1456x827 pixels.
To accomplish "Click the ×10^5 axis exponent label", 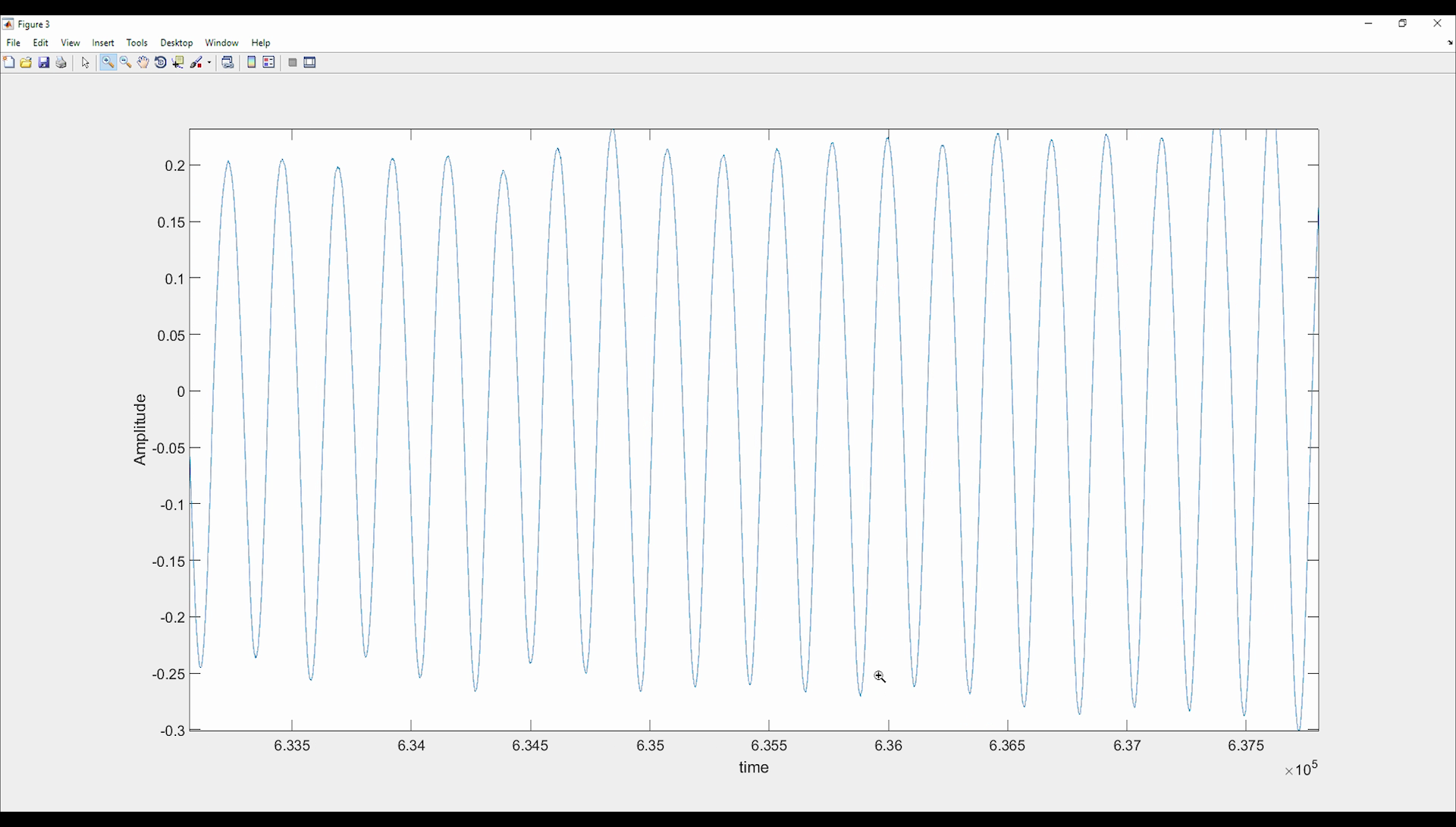I will pos(1301,769).
